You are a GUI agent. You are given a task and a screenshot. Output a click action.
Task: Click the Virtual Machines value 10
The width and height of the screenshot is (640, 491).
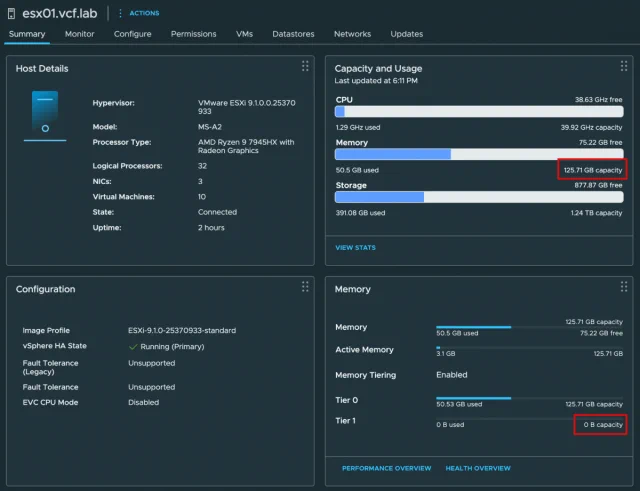202,197
